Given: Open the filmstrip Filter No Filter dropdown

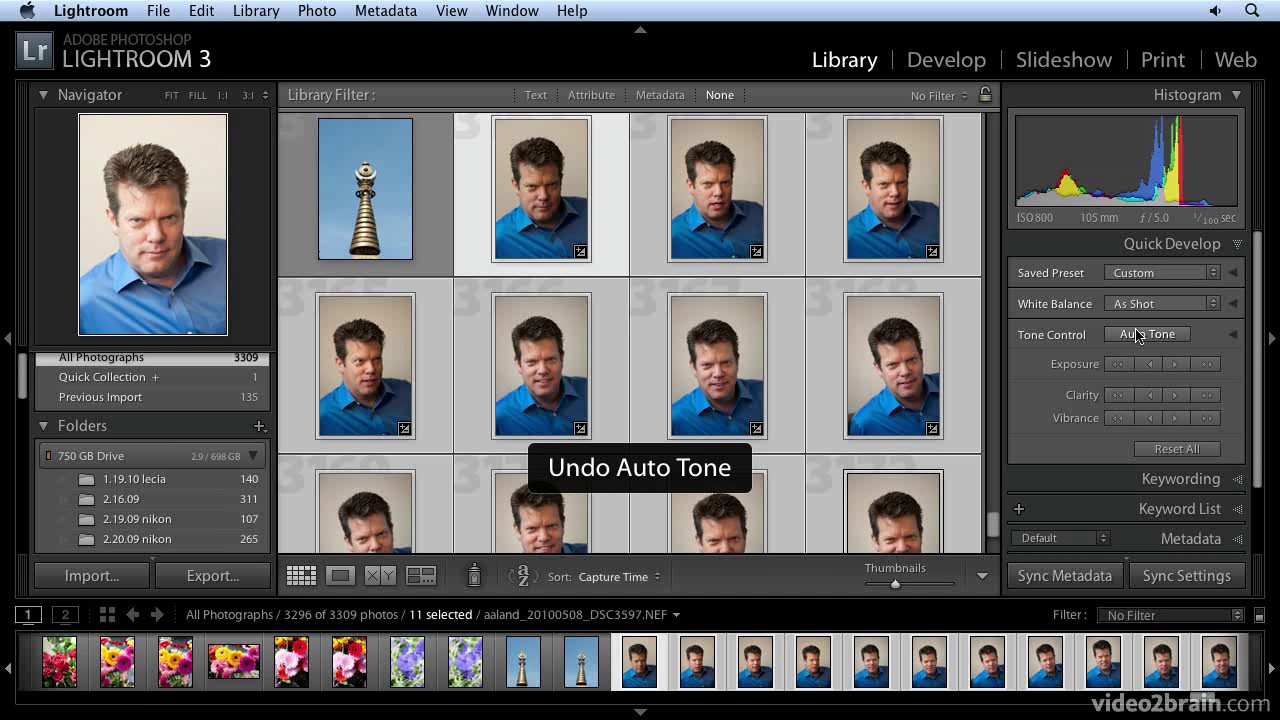Looking at the screenshot, I should 1170,616.
